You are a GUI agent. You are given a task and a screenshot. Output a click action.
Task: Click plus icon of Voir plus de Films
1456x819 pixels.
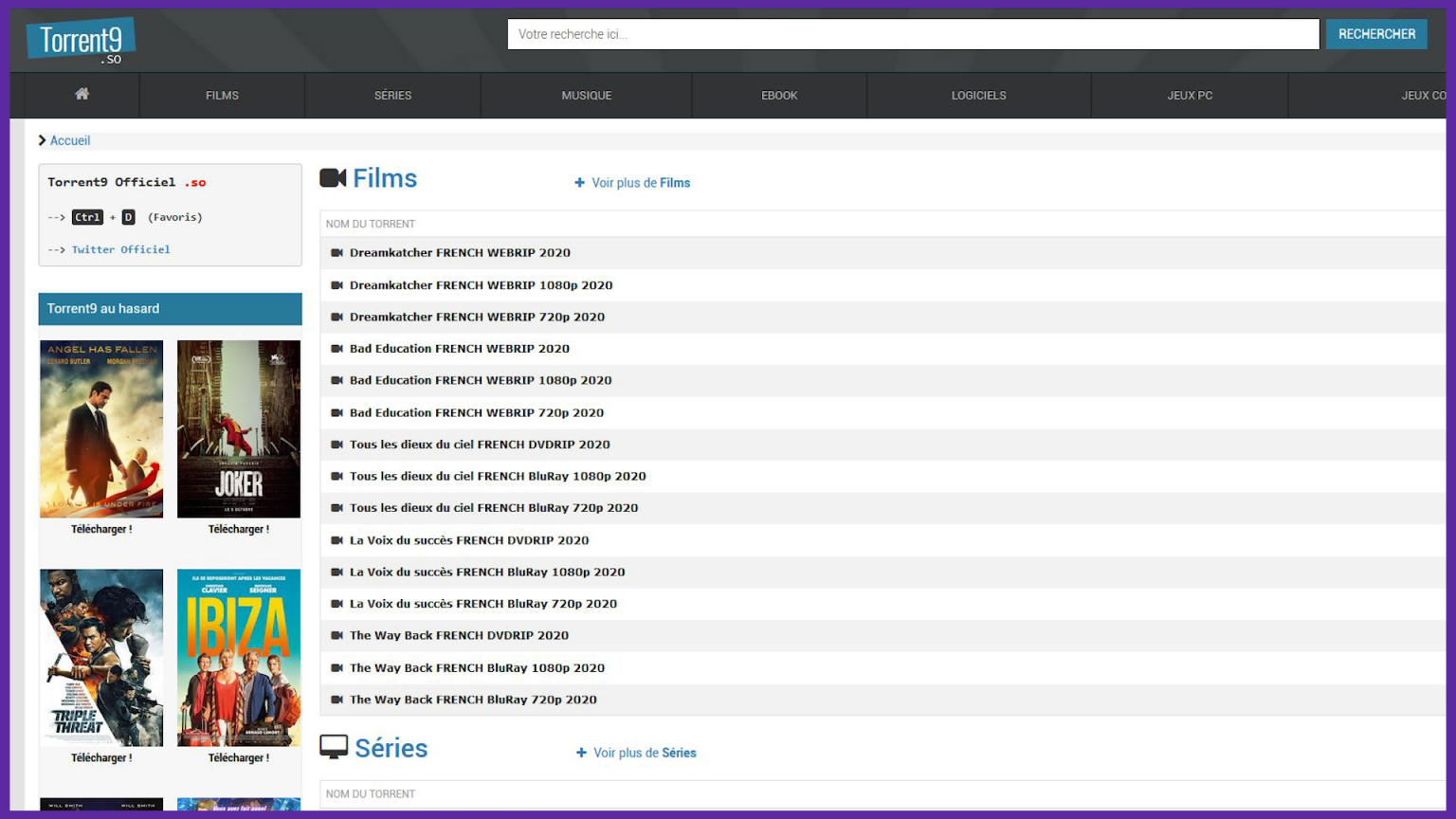click(579, 183)
